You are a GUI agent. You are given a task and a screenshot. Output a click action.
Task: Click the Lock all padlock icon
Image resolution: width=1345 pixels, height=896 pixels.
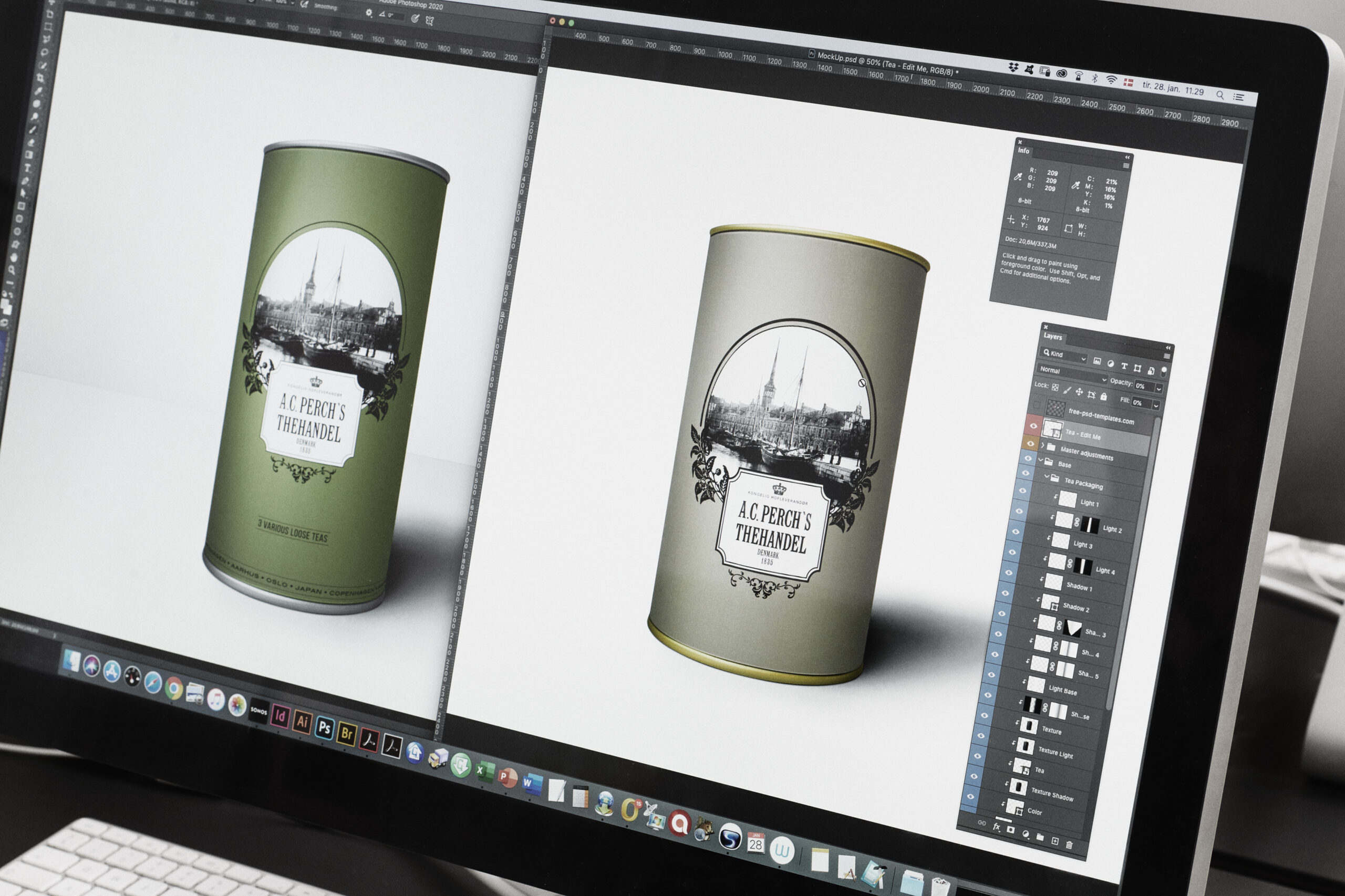click(1104, 397)
